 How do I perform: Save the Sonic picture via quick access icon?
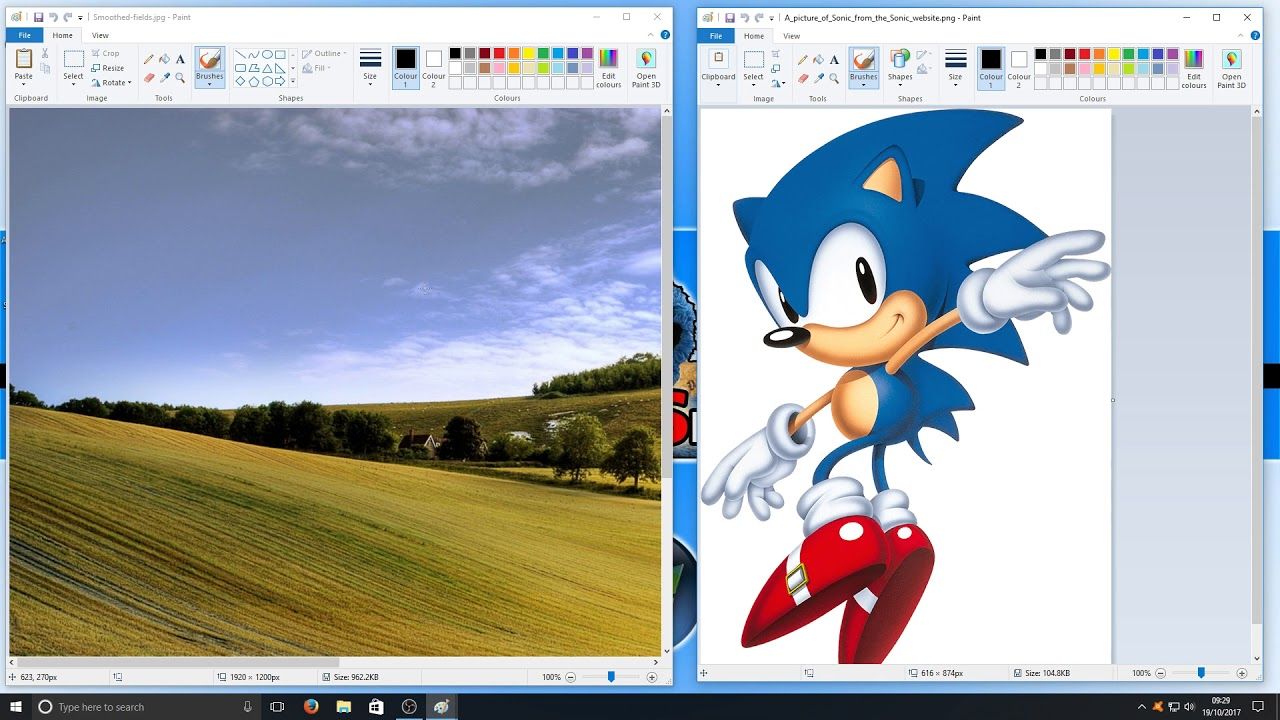[730, 17]
